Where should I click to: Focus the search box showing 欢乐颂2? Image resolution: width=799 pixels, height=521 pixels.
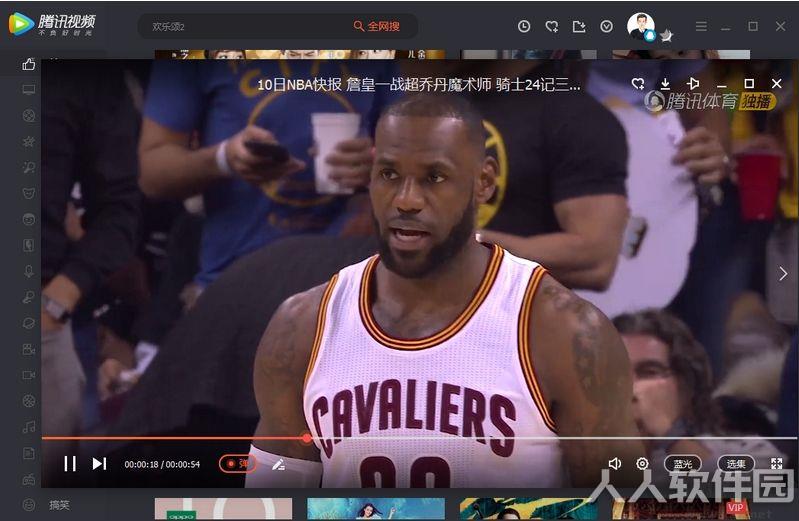coord(245,26)
